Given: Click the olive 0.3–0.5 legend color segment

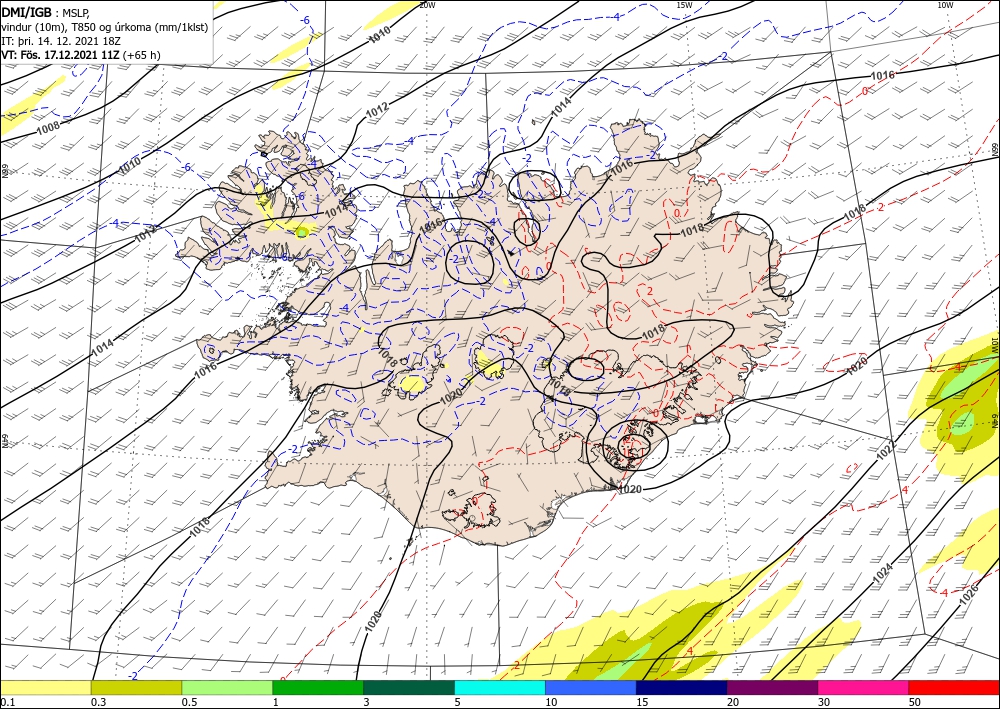Looking at the screenshot, I should tap(136, 687).
